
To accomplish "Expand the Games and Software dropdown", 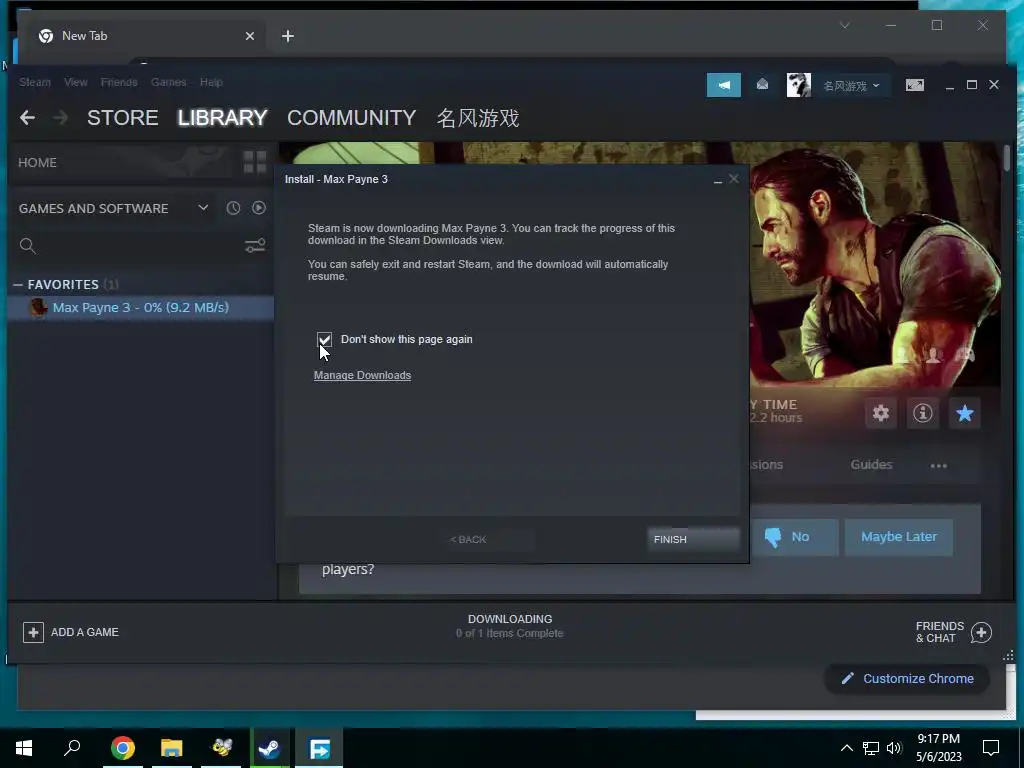I will [203, 208].
